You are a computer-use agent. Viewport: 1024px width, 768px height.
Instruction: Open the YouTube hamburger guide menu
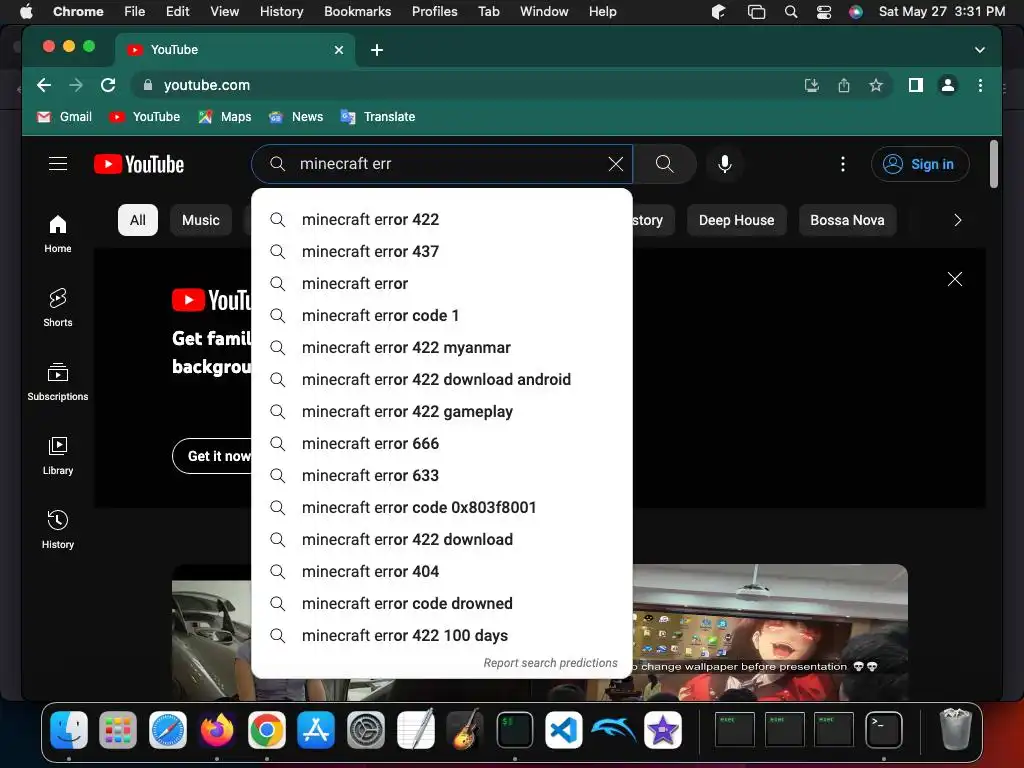pyautogui.click(x=58, y=164)
